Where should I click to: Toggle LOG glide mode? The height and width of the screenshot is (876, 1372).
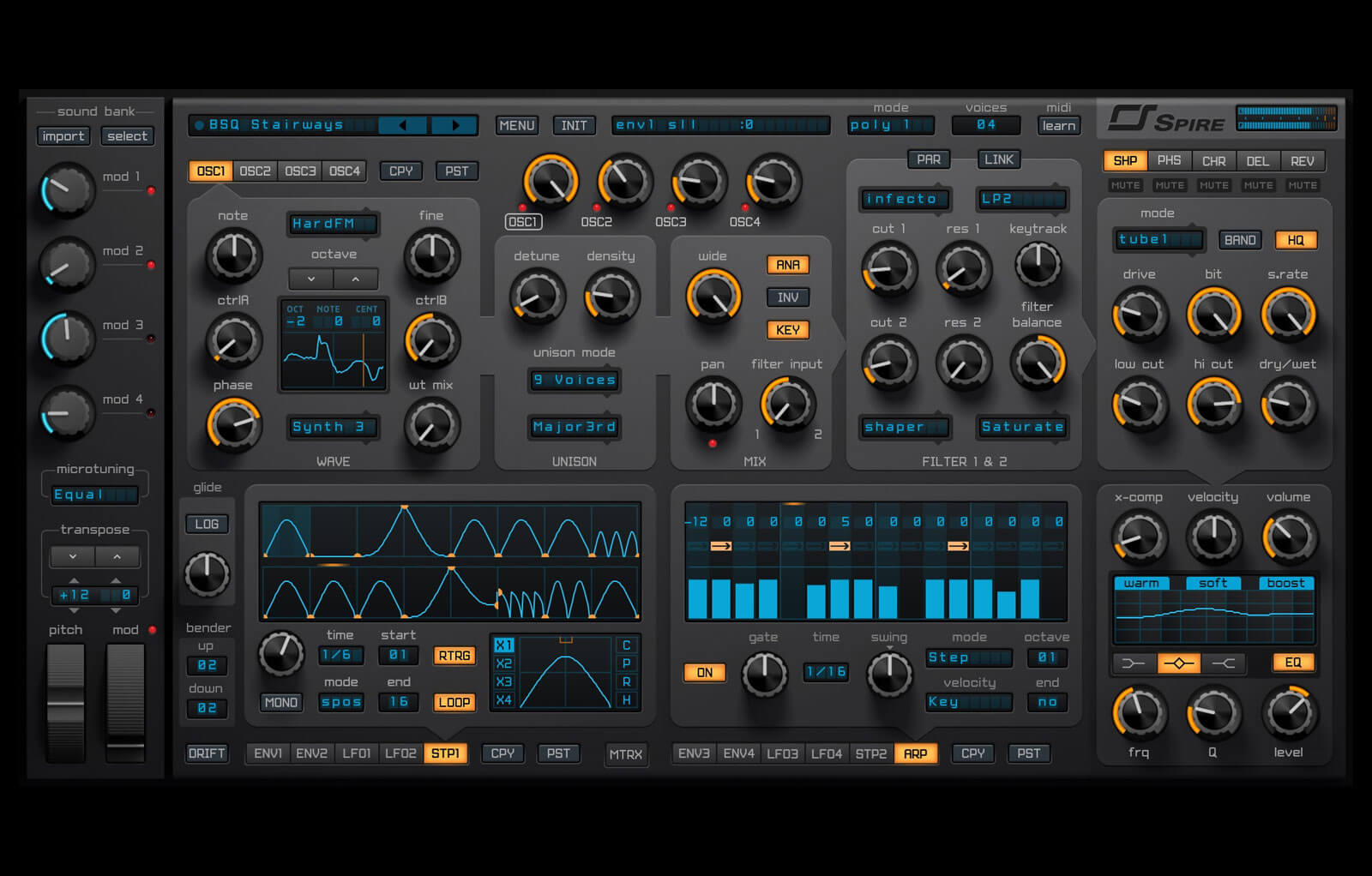click(207, 523)
